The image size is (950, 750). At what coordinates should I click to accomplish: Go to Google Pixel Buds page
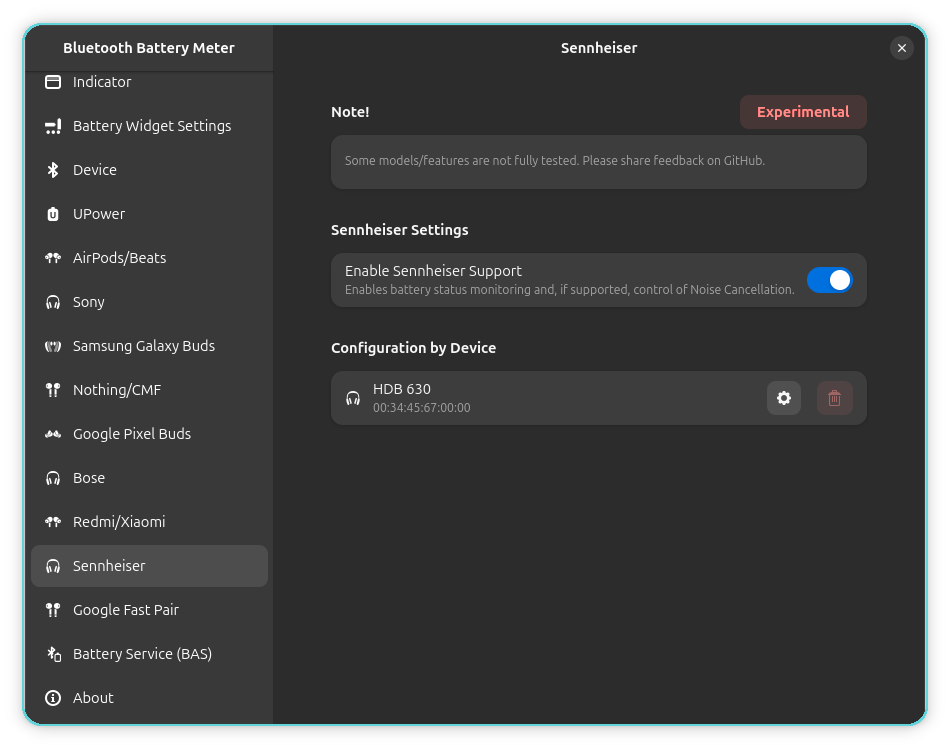tap(149, 434)
